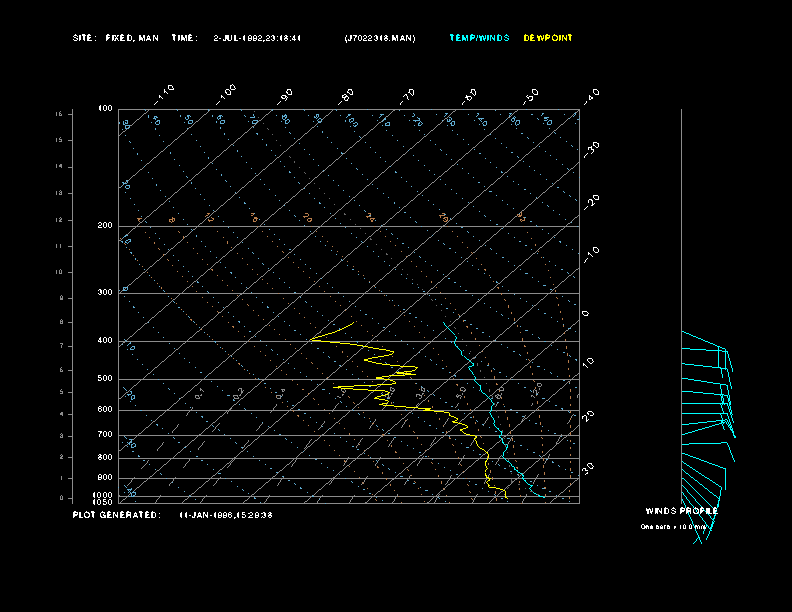This screenshot has height=612, width=792.
Task: Click the '30' temperature label on right axis
Action: pos(588,468)
